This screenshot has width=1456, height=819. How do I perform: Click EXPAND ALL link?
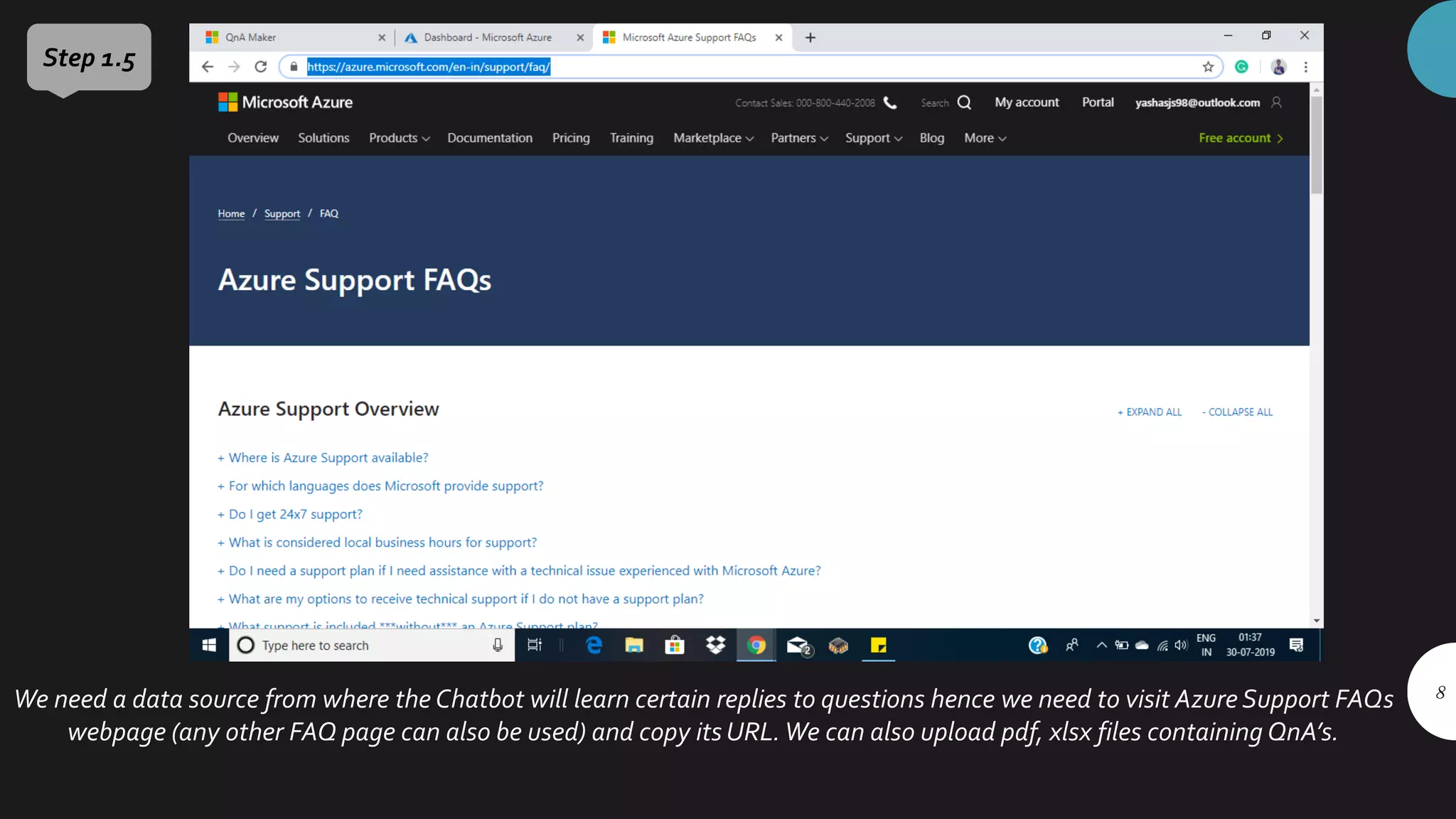(x=1150, y=412)
